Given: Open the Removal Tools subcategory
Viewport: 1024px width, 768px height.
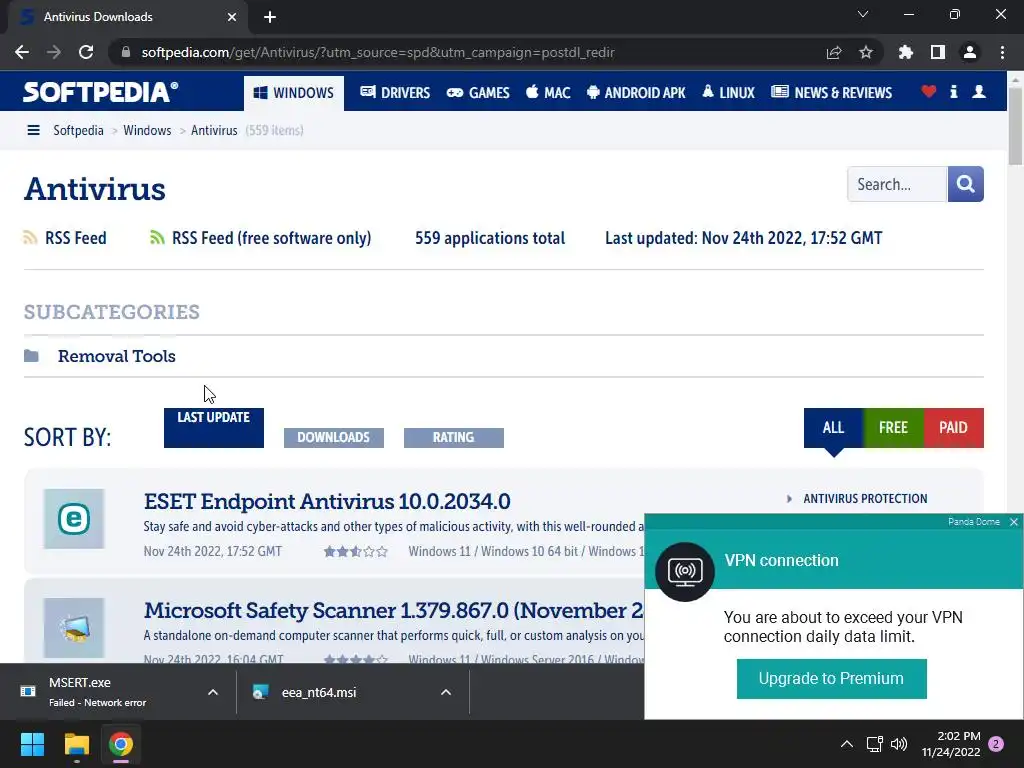Looking at the screenshot, I should tap(117, 356).
